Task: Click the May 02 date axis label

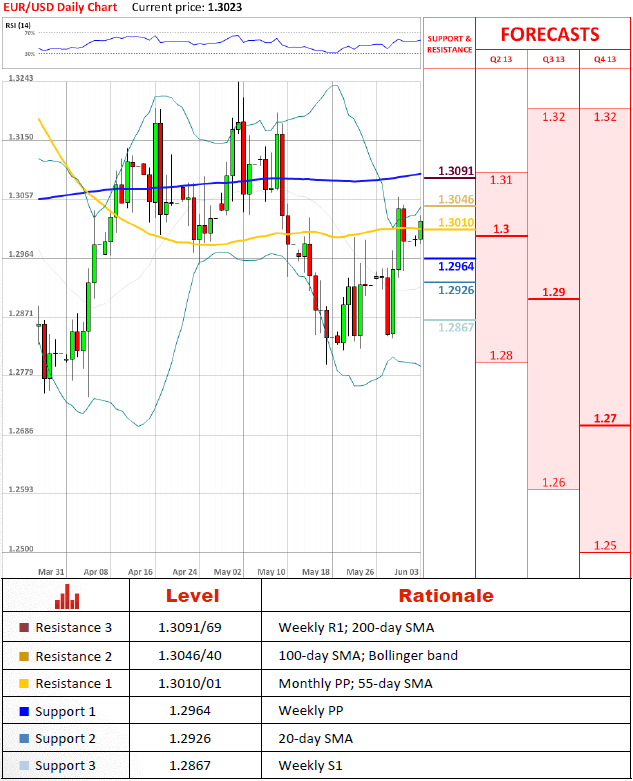Action: pos(228,572)
